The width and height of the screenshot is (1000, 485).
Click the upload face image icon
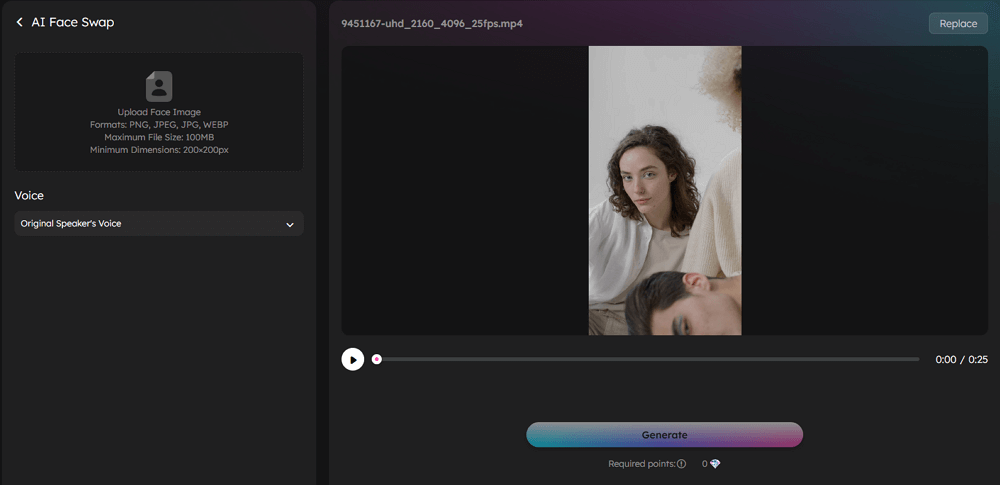tap(159, 86)
